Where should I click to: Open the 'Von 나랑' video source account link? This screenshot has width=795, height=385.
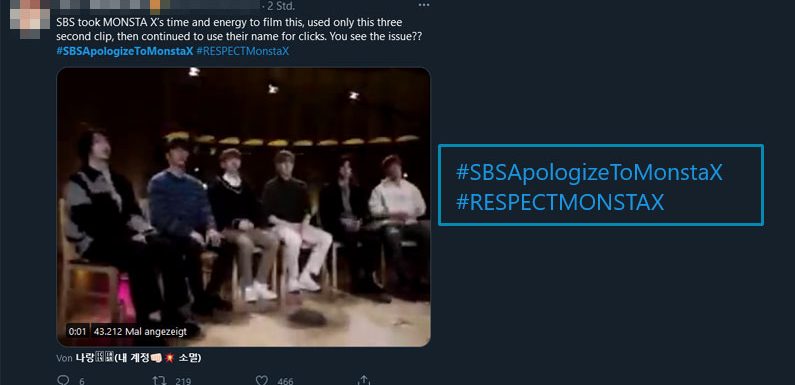(129, 358)
